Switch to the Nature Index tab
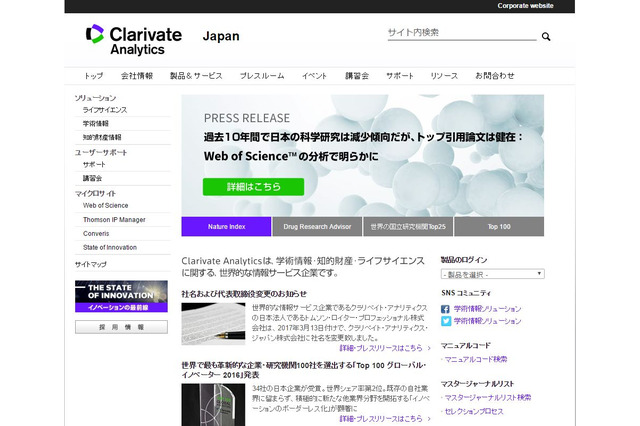The width and height of the screenshot is (640, 426). point(226,226)
